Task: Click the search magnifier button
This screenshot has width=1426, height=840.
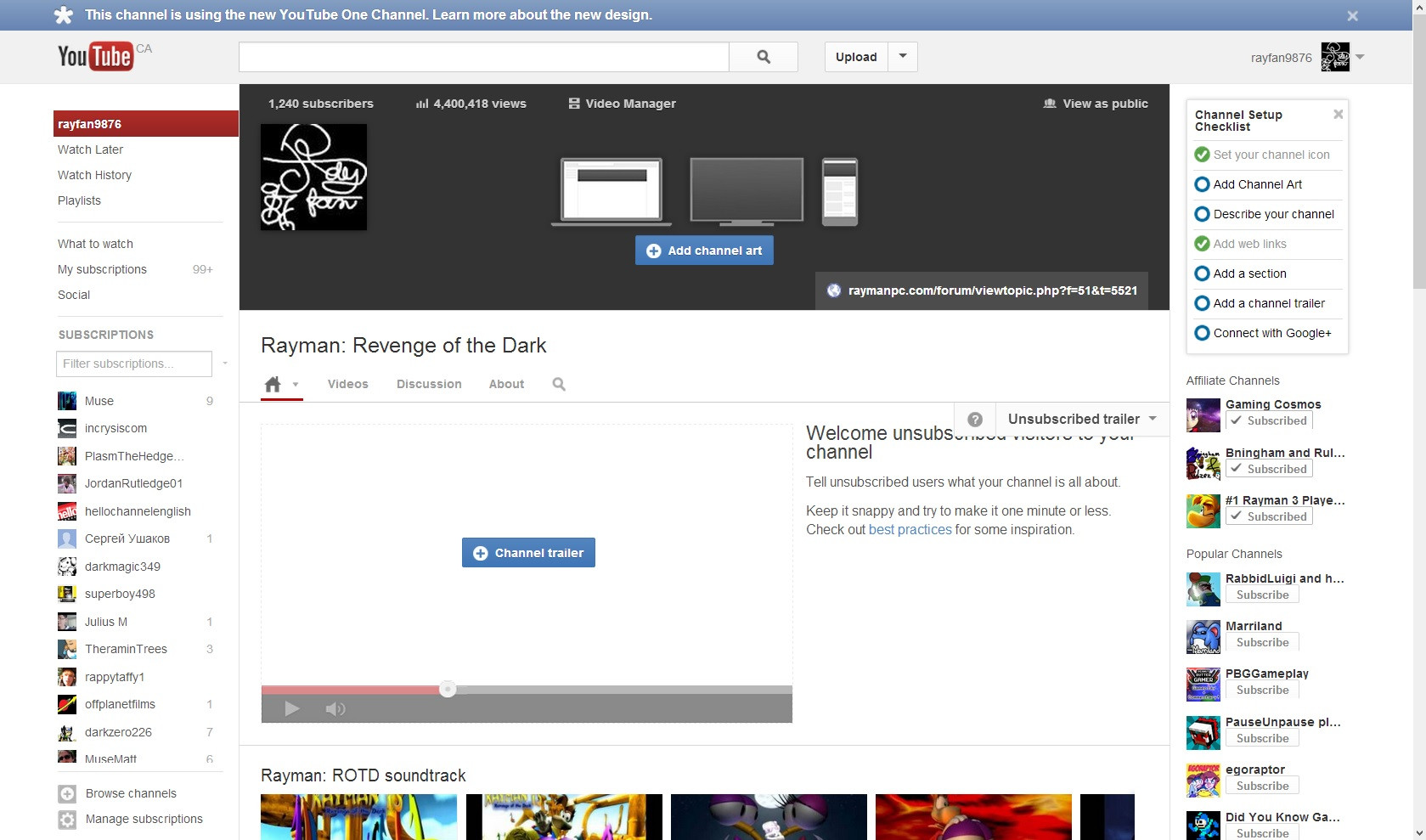Action: pos(764,57)
